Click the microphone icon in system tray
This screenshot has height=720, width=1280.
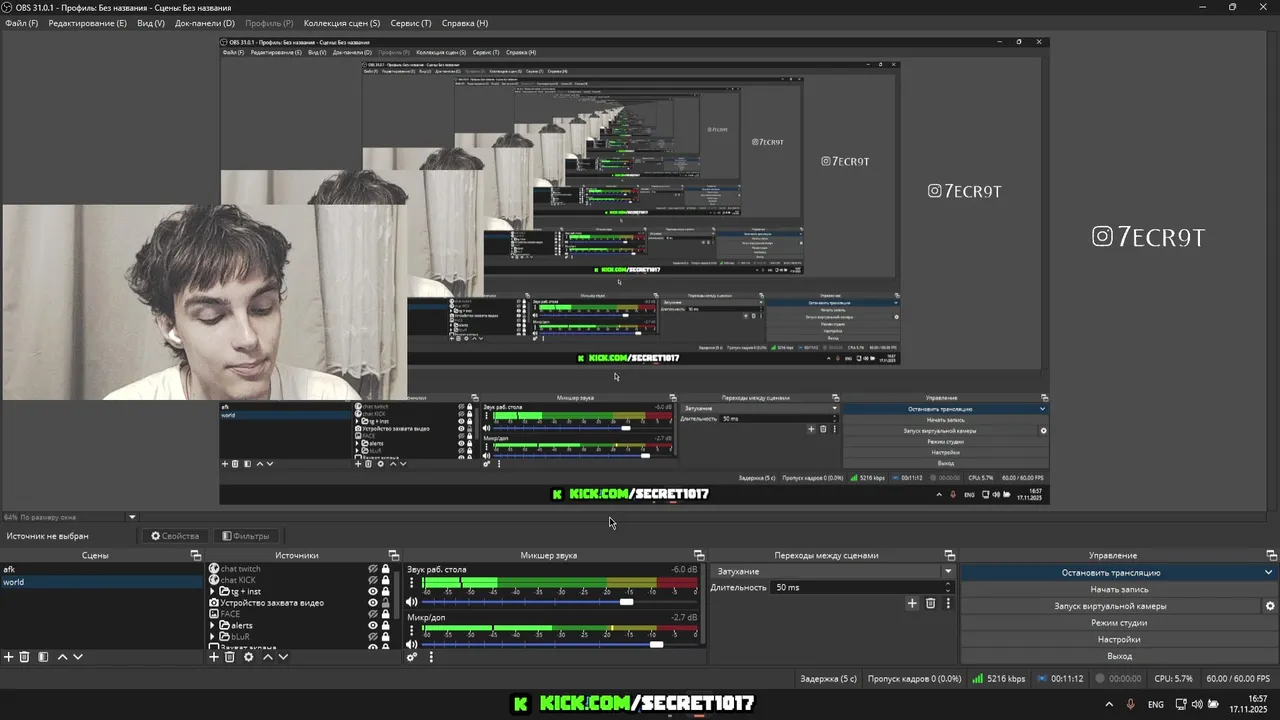[x=1131, y=704]
